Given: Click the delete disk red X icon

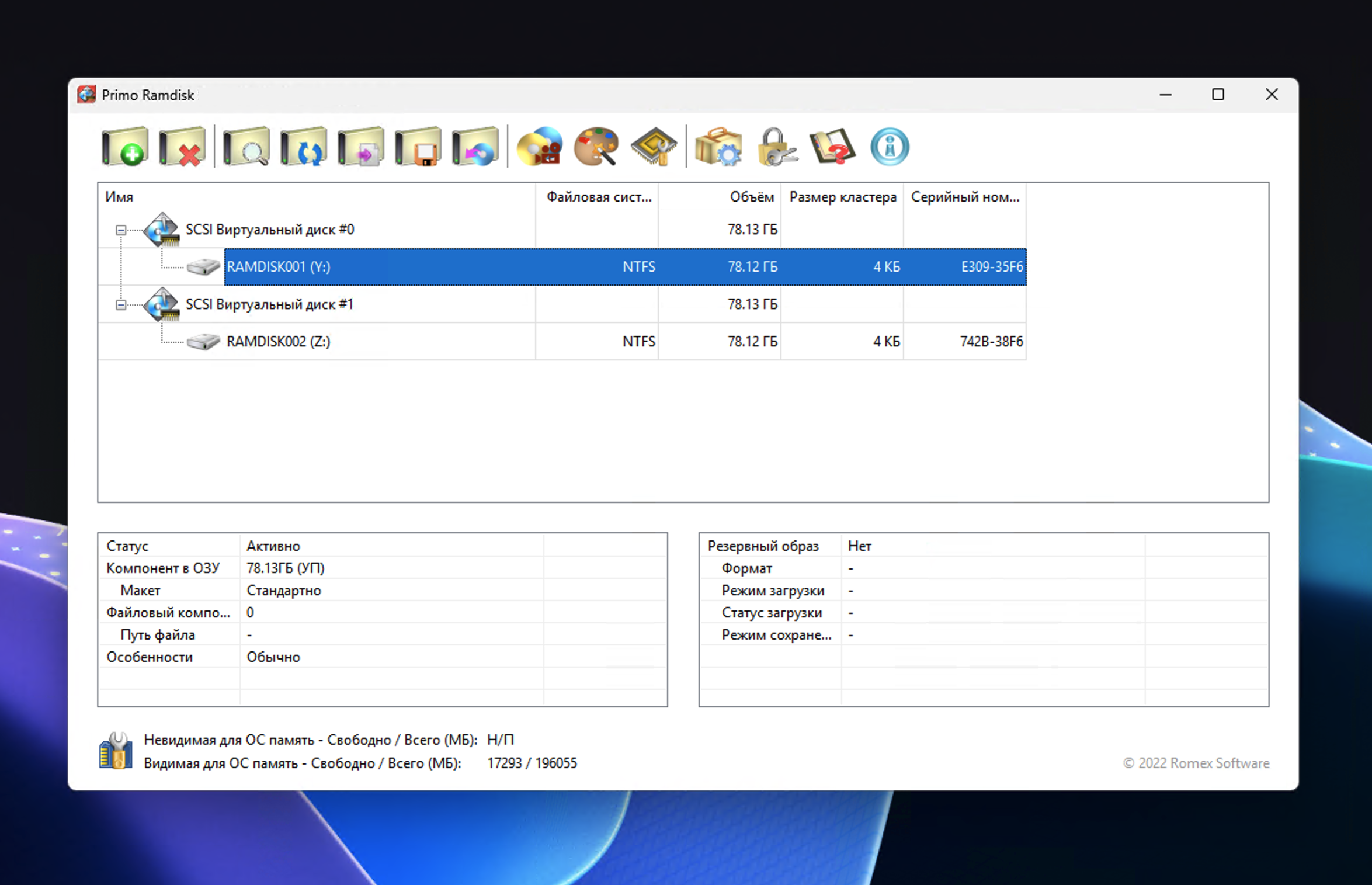Looking at the screenshot, I should 182,147.
